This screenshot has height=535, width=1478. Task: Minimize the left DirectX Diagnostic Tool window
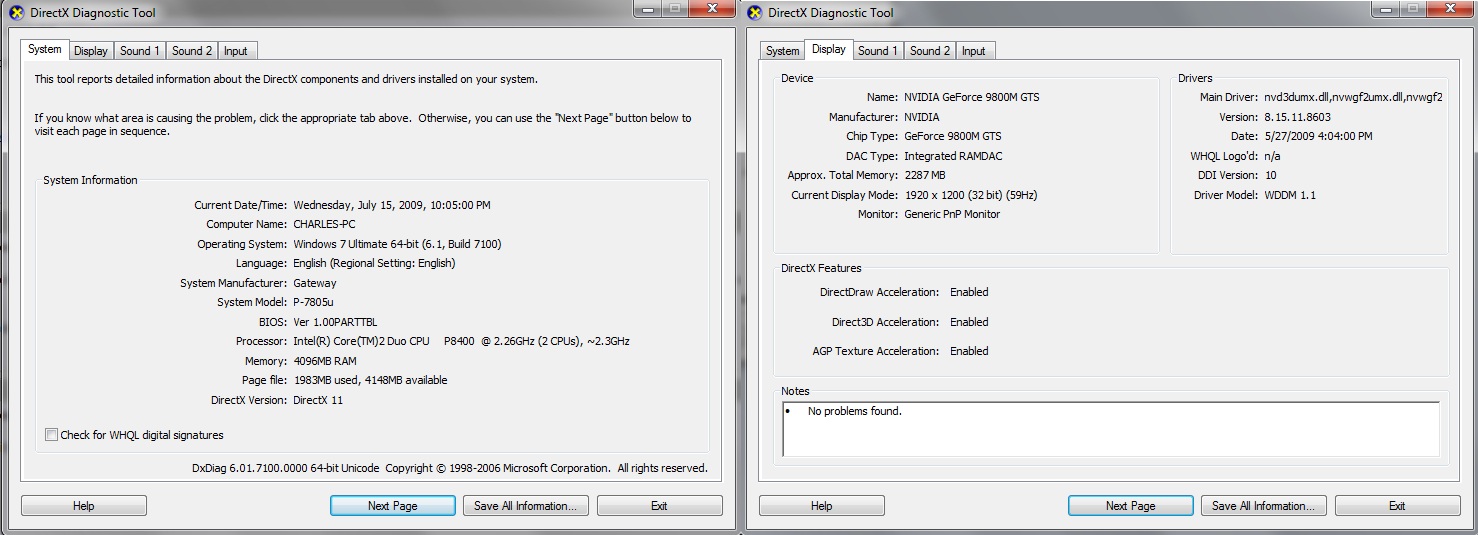click(x=649, y=8)
